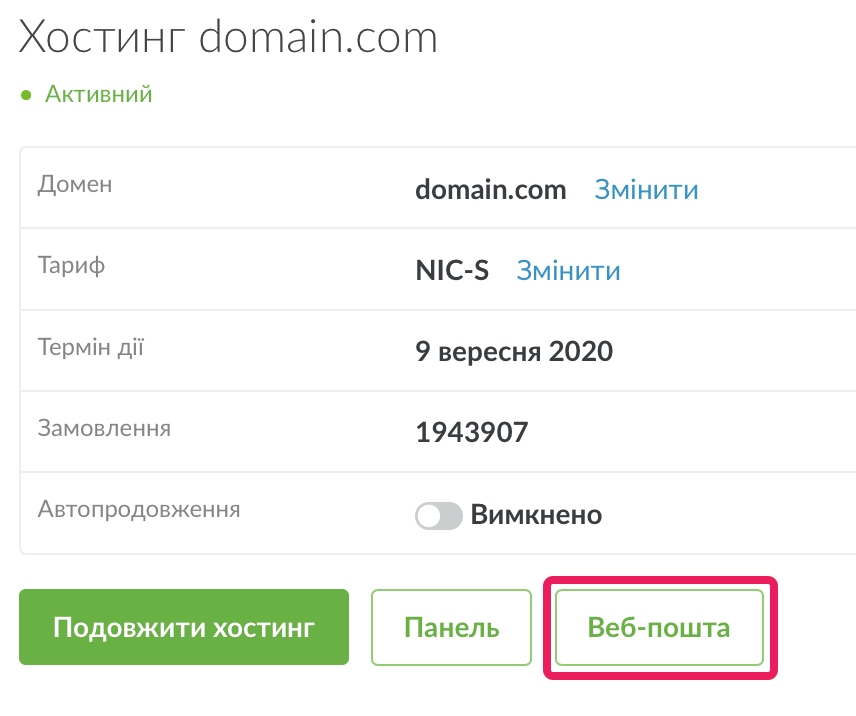Click Змінити link next to domain.com
The height and width of the screenshot is (716, 856).
pos(646,190)
